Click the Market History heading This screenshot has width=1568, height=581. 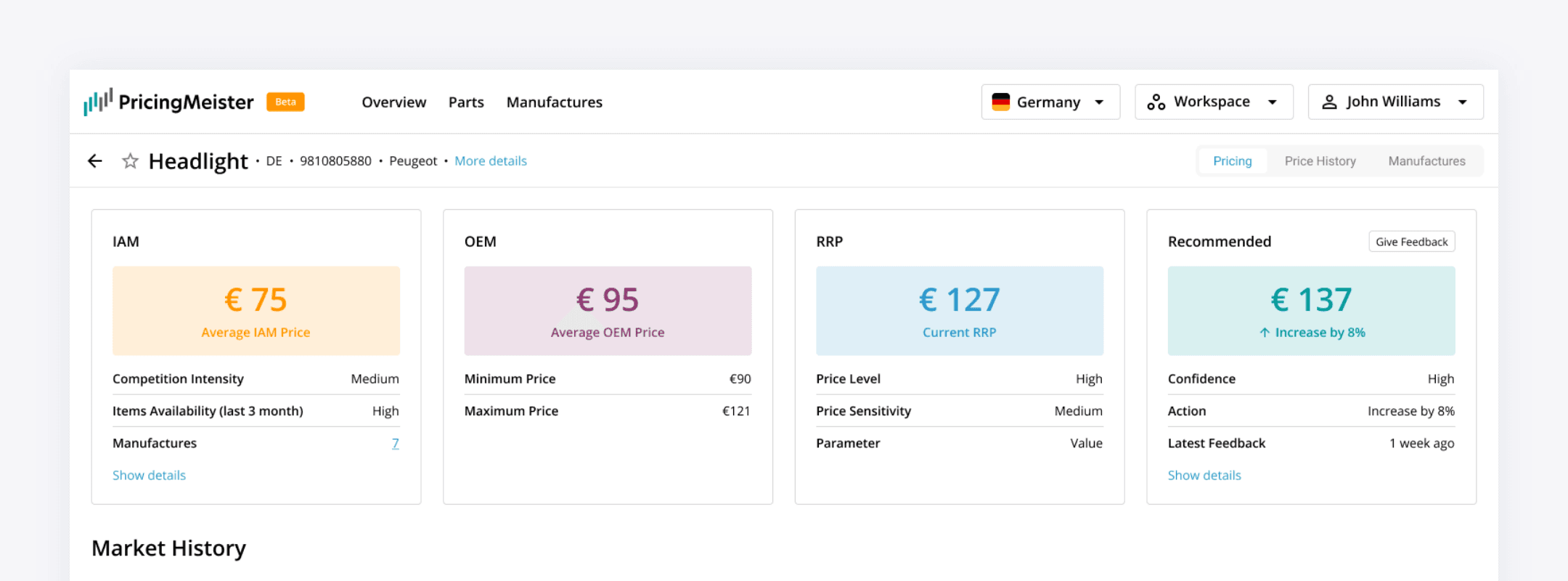point(168,548)
